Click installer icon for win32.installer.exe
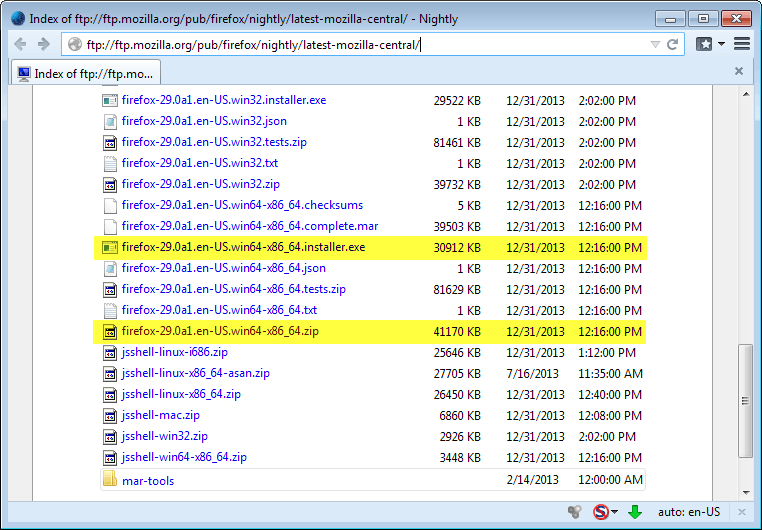Image resolution: width=762 pixels, height=530 pixels. point(110,101)
